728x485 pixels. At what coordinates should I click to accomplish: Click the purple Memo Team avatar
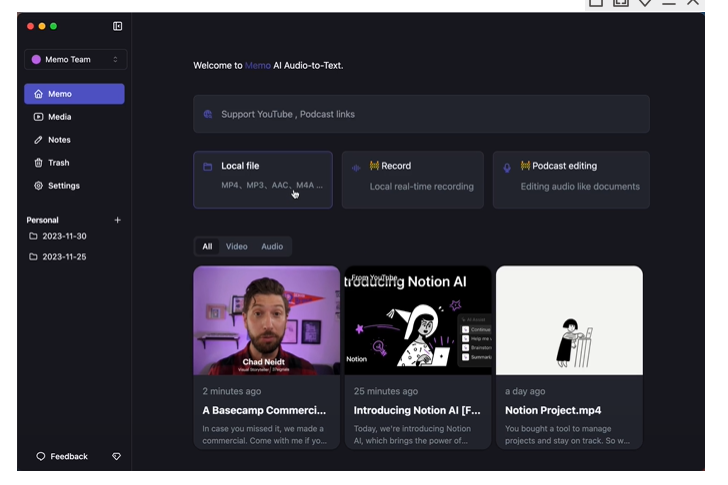point(36,59)
